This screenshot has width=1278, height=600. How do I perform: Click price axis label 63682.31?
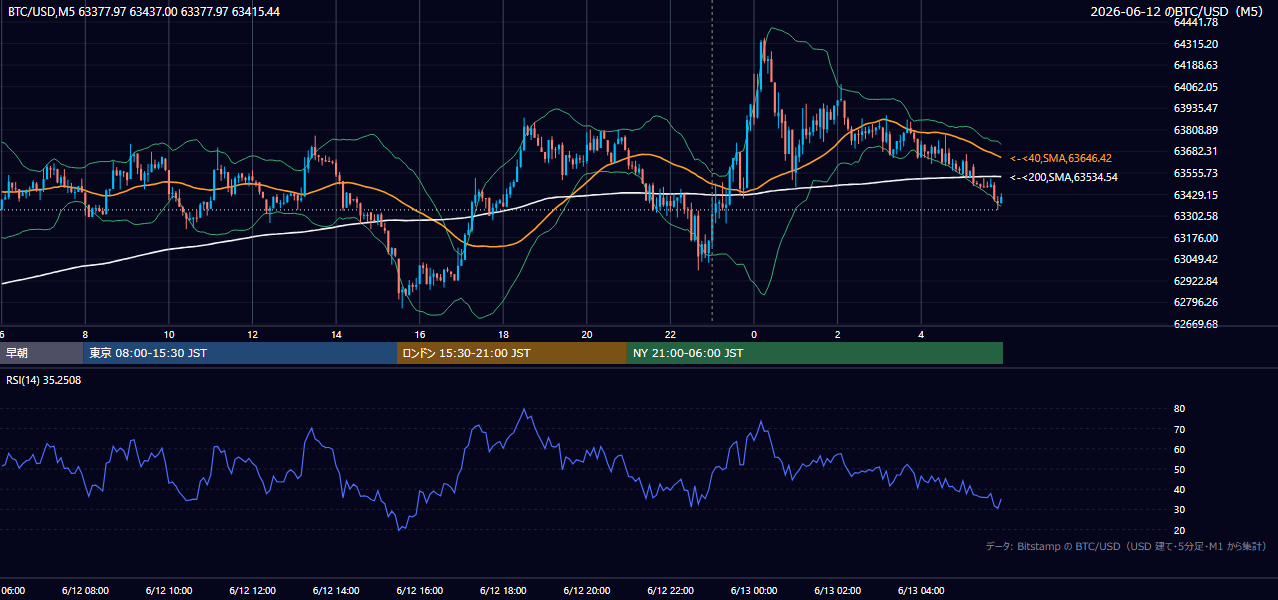[1195, 151]
